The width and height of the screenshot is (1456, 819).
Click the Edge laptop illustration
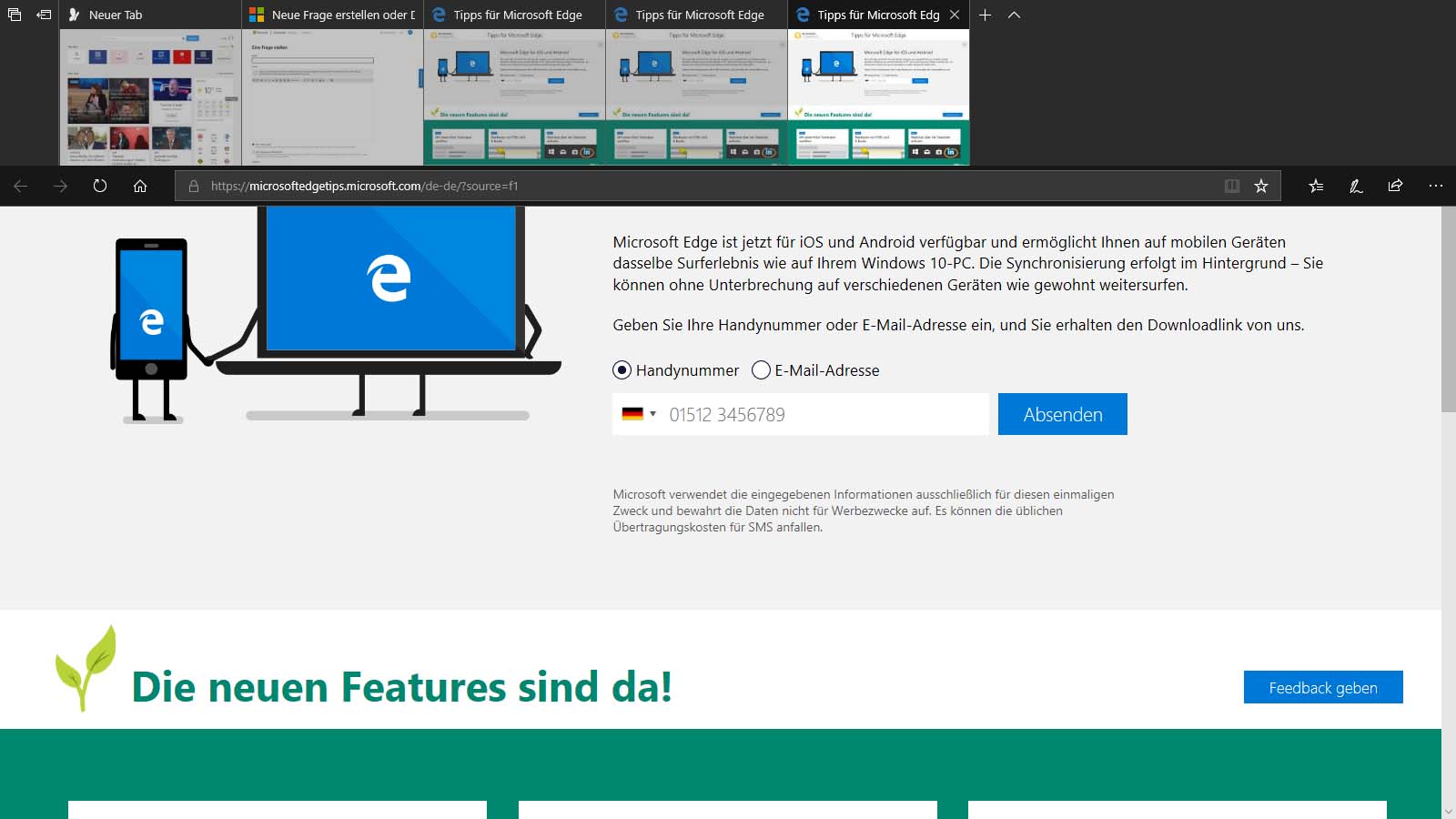coord(389,312)
